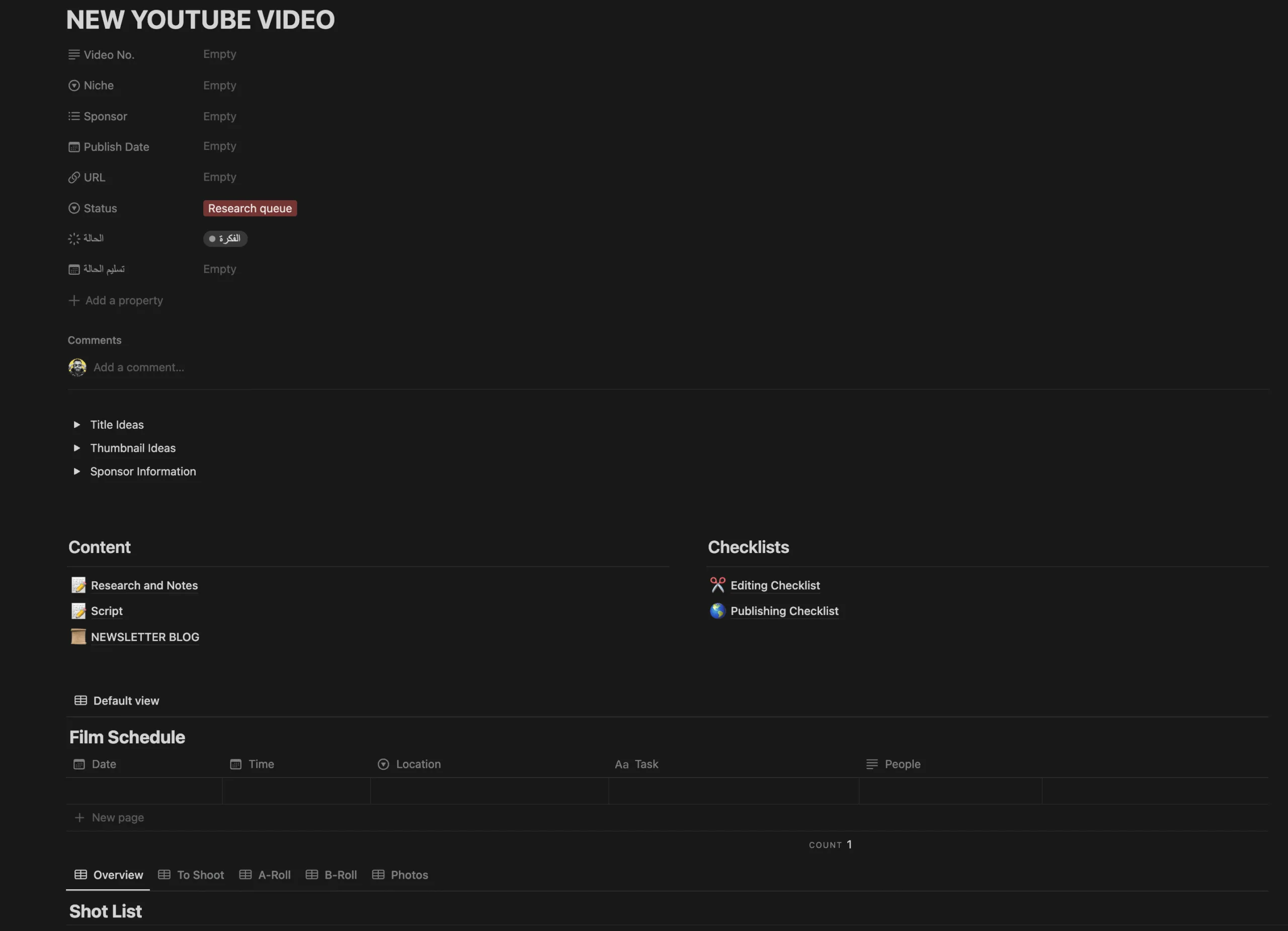The height and width of the screenshot is (931, 1288).
Task: Switch to the To Shoot tab
Action: [x=199, y=875]
